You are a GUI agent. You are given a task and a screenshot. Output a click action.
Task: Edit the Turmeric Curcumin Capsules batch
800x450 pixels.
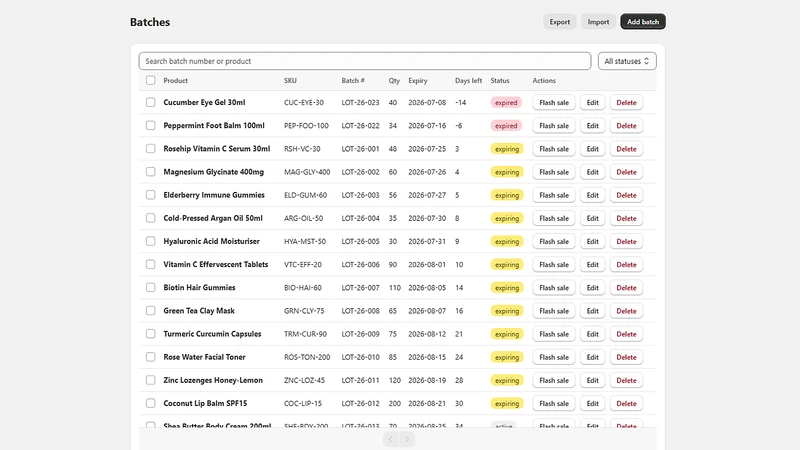(x=592, y=334)
